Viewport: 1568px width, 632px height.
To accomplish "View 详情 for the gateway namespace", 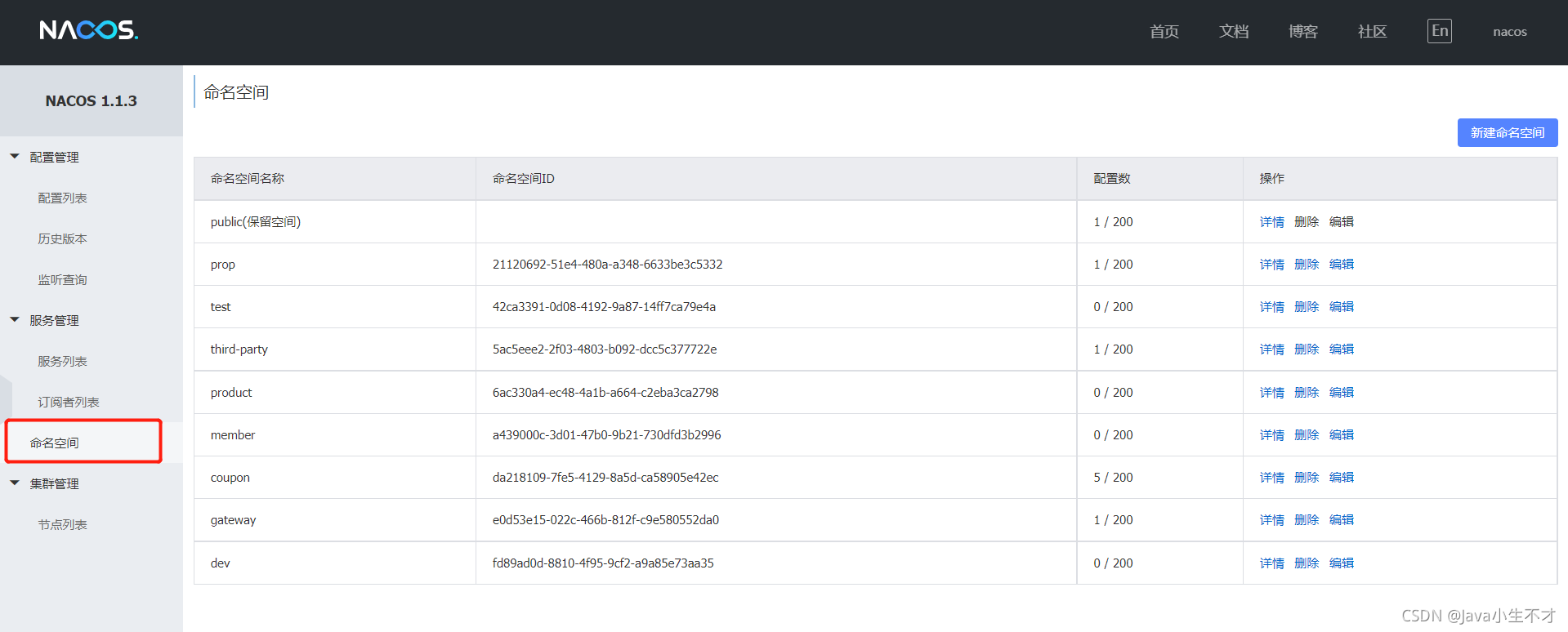I will tap(1271, 519).
